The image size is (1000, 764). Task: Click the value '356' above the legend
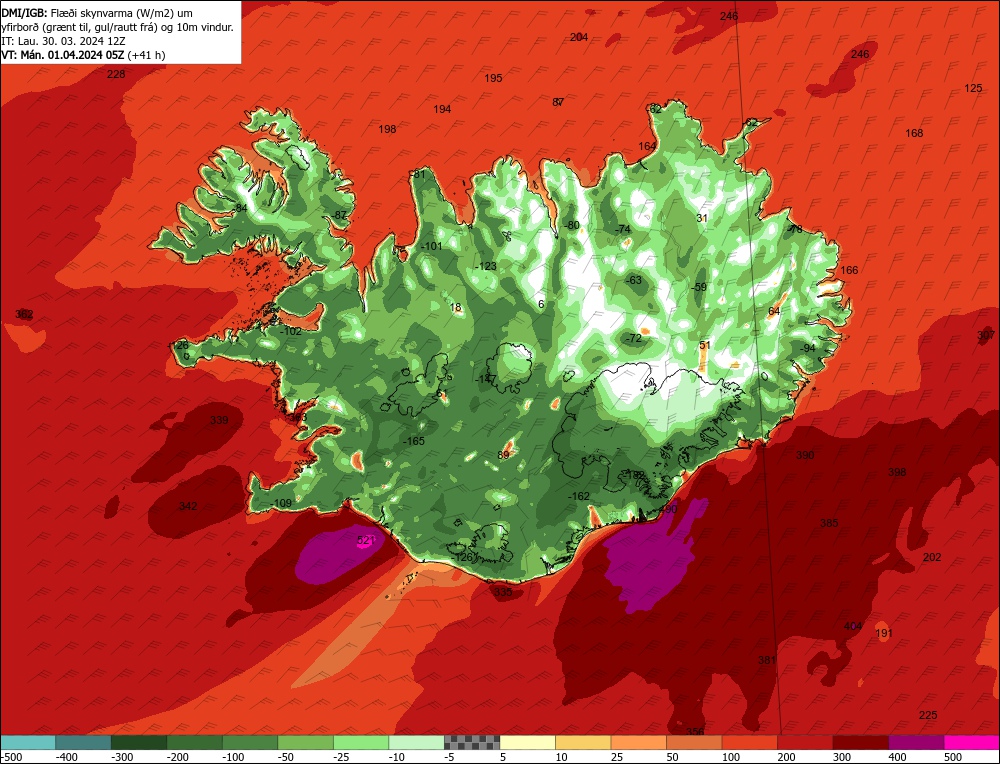point(695,731)
